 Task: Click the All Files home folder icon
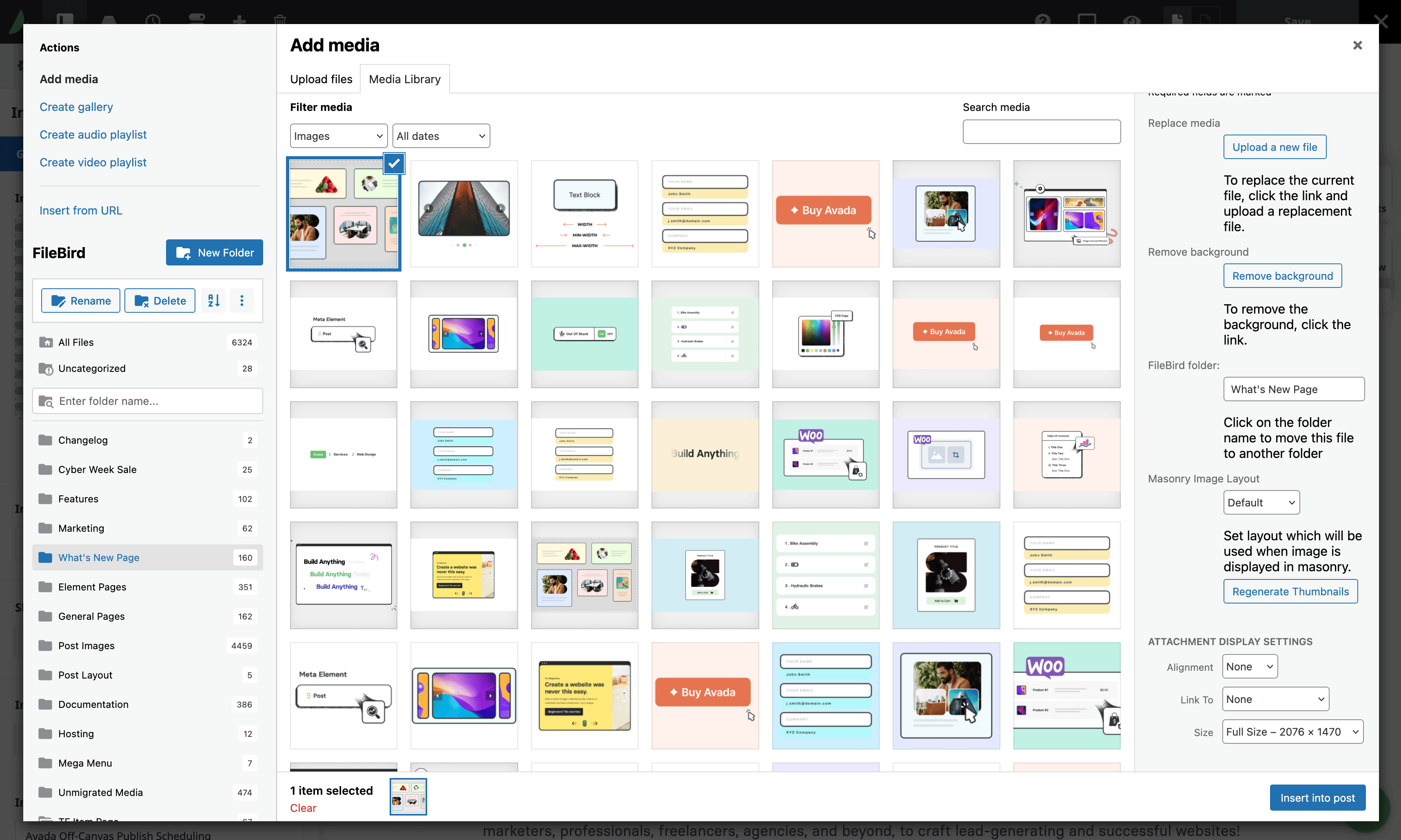click(45, 342)
